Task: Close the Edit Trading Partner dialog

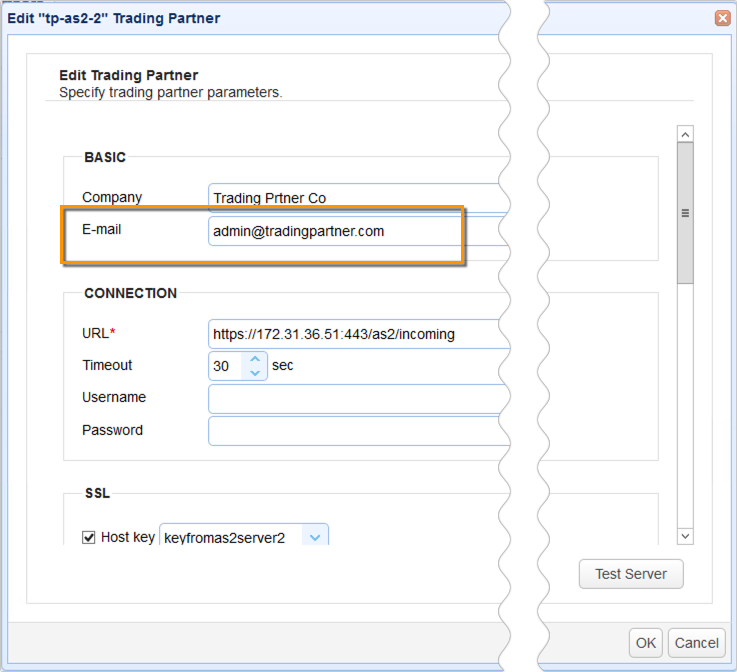Action: coord(721,18)
